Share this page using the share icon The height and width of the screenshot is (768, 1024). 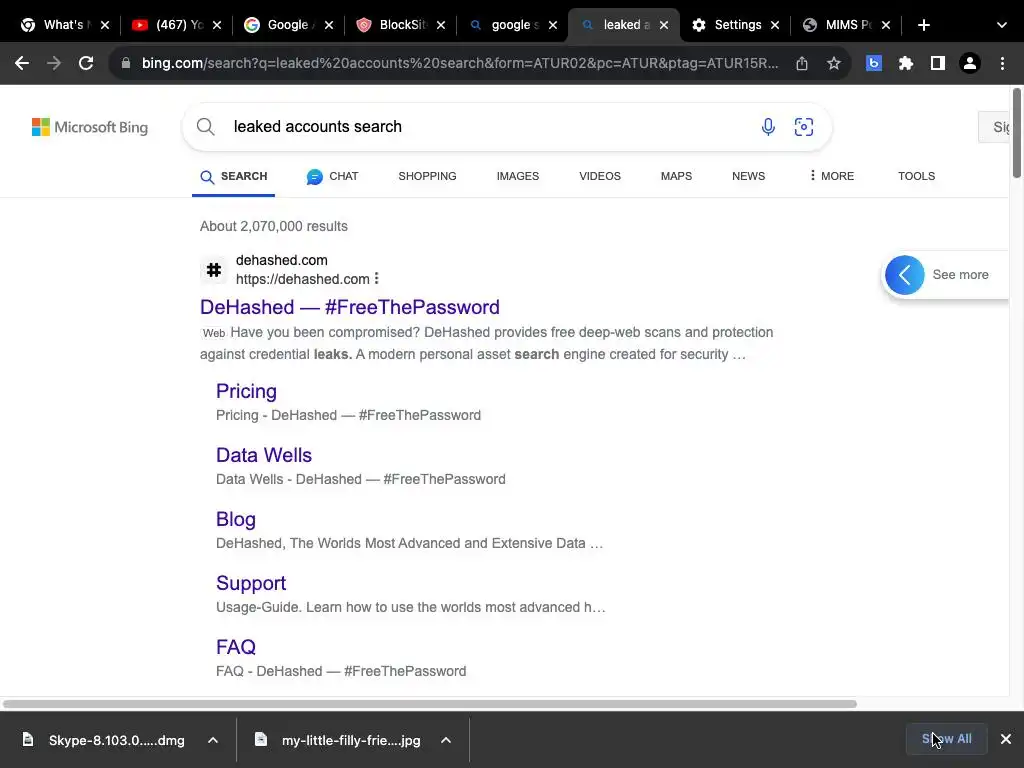(x=802, y=63)
